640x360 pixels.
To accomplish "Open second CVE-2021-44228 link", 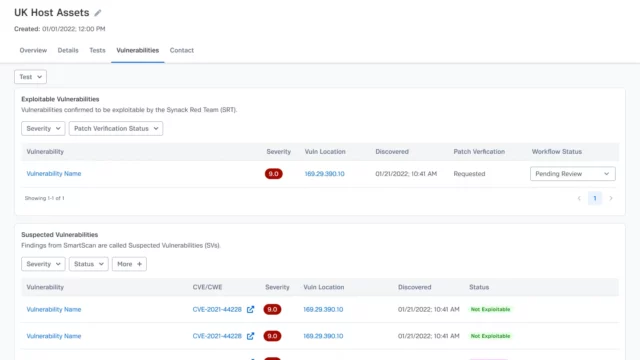I will tap(217, 336).
